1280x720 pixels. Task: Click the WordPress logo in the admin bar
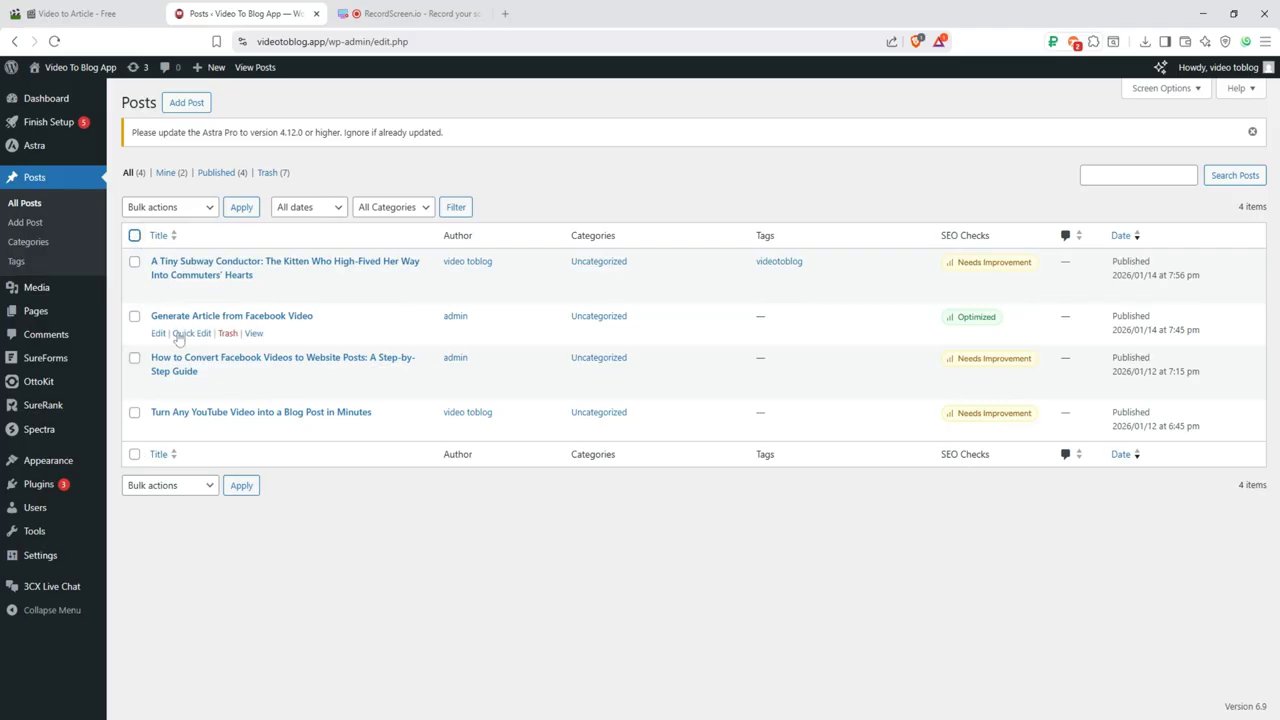[x=11, y=67]
